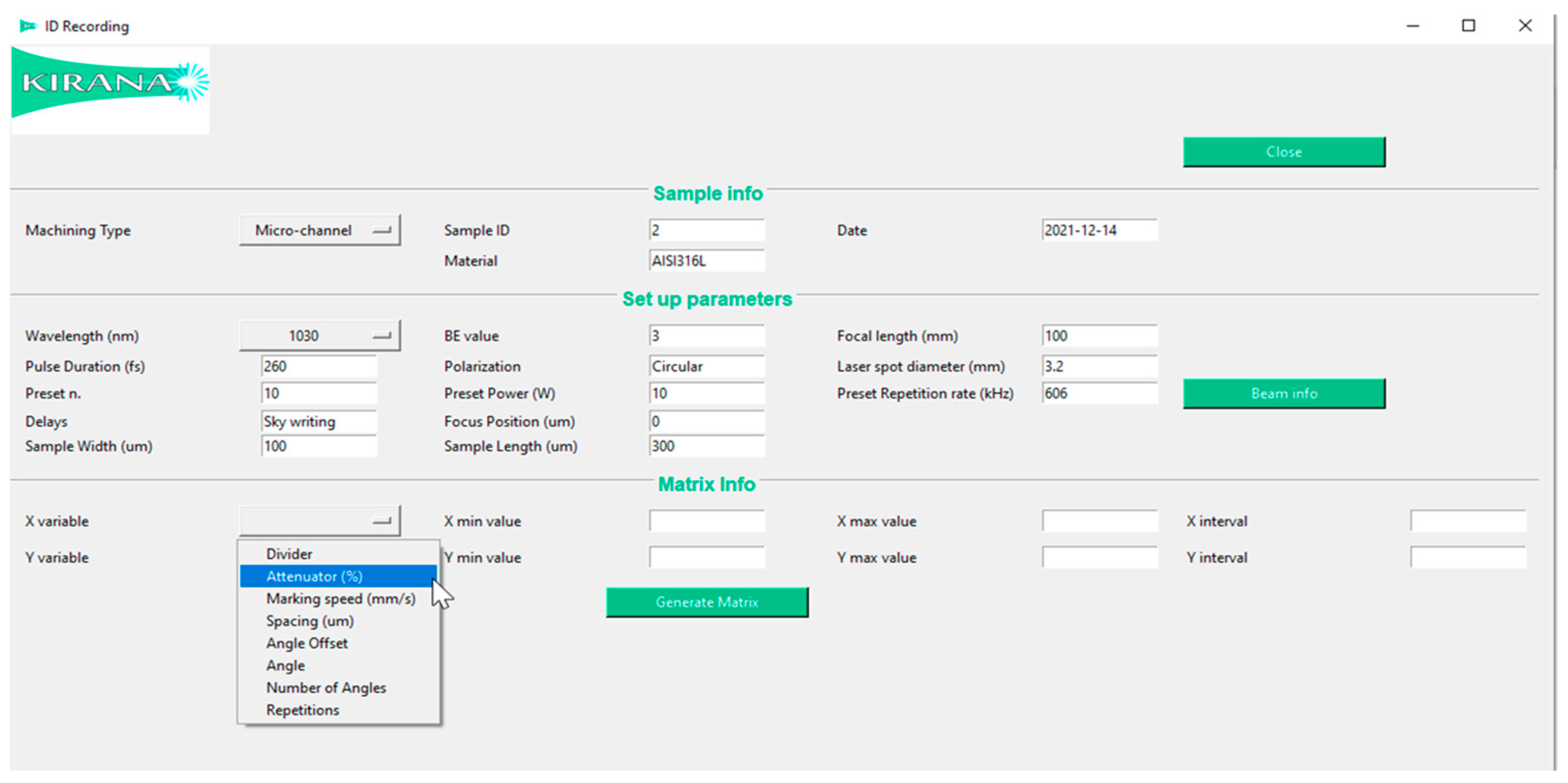Select Number of Angles option
Viewport: 1568px width, 783px height.
325,688
